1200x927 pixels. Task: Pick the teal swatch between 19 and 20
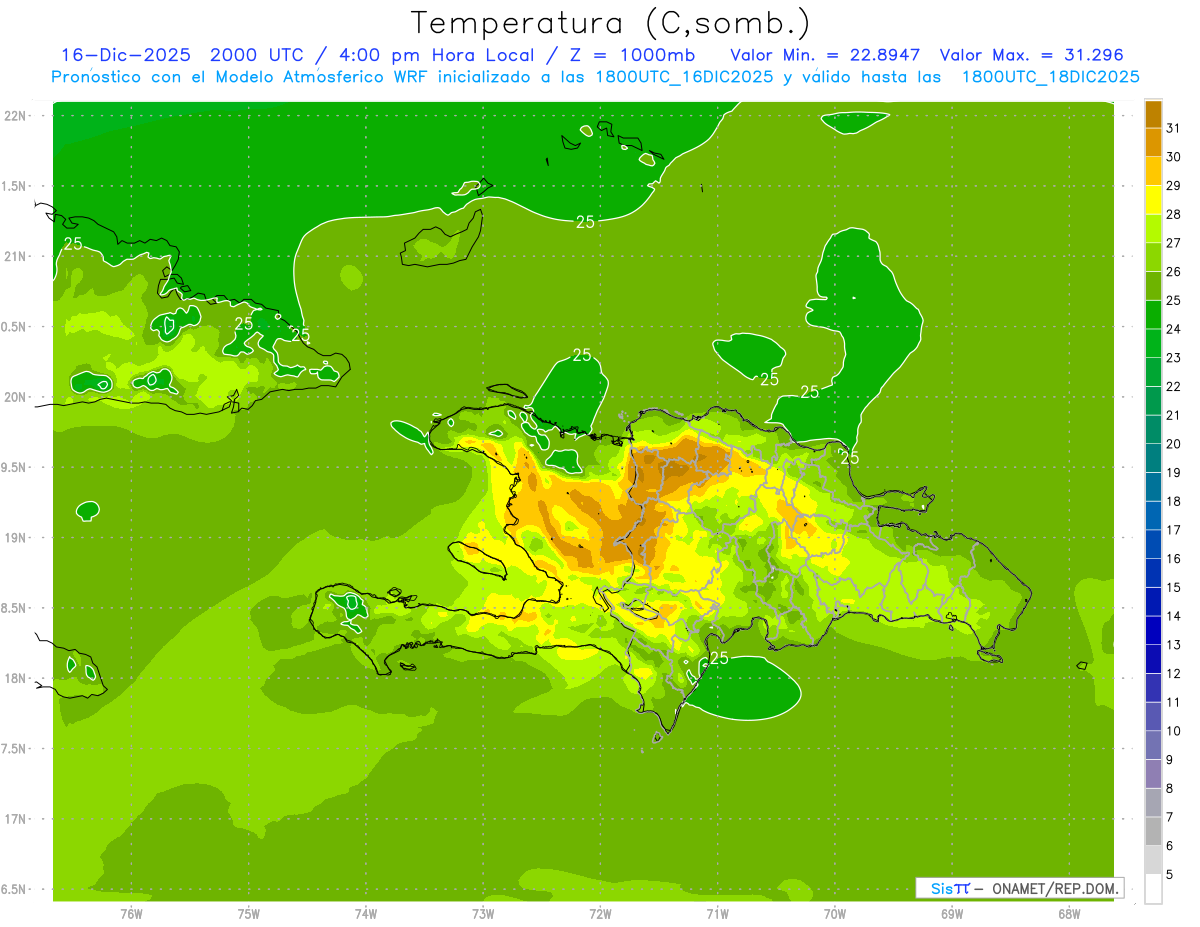click(x=1153, y=458)
